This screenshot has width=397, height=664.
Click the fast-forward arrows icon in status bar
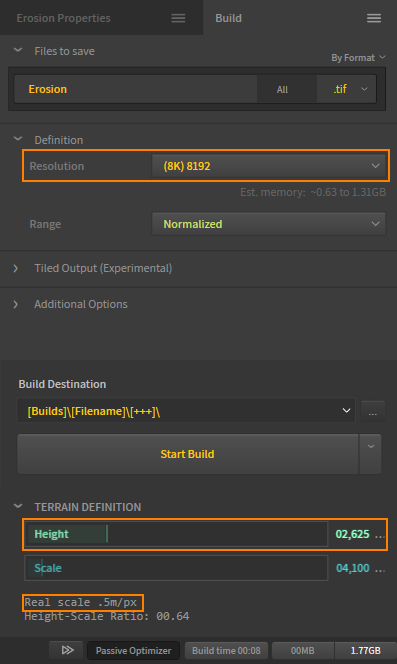(67, 650)
